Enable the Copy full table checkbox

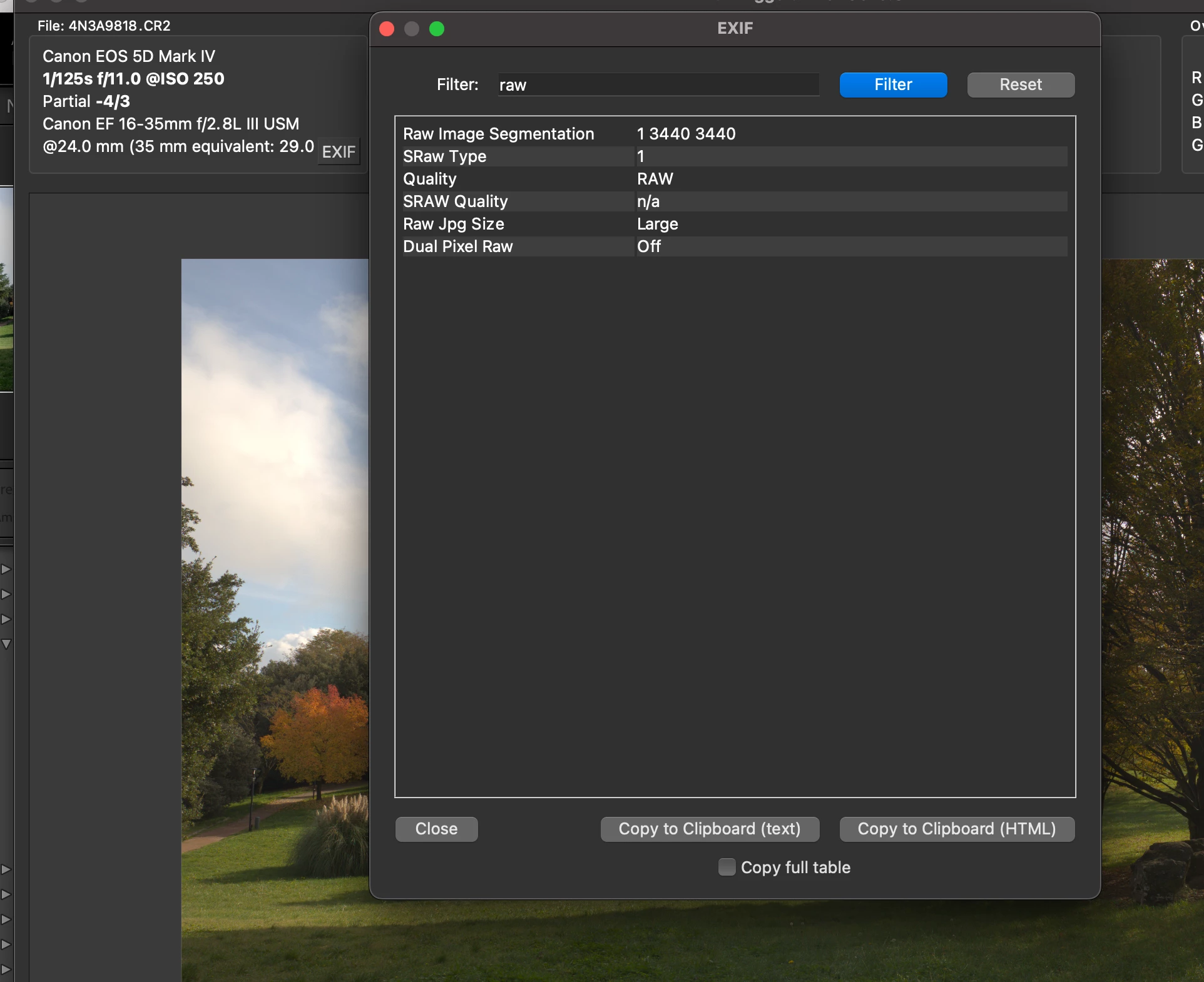727,867
